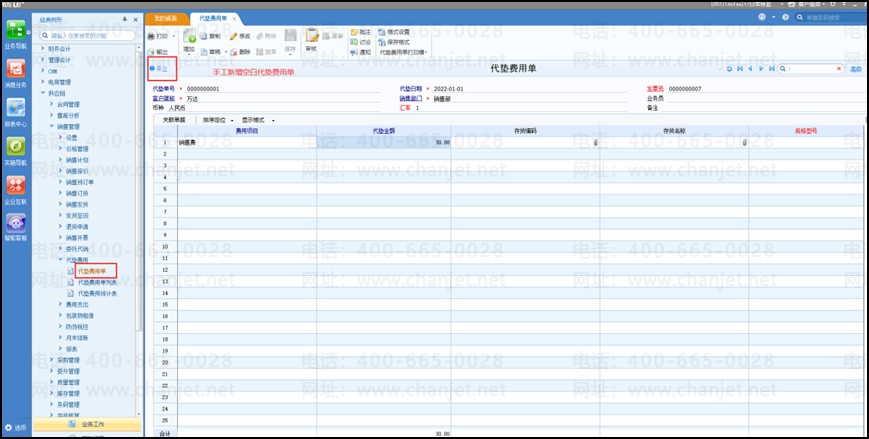869x439 pixels.
Task: Click the 业务工作 tab at bottom
Action: (86, 425)
